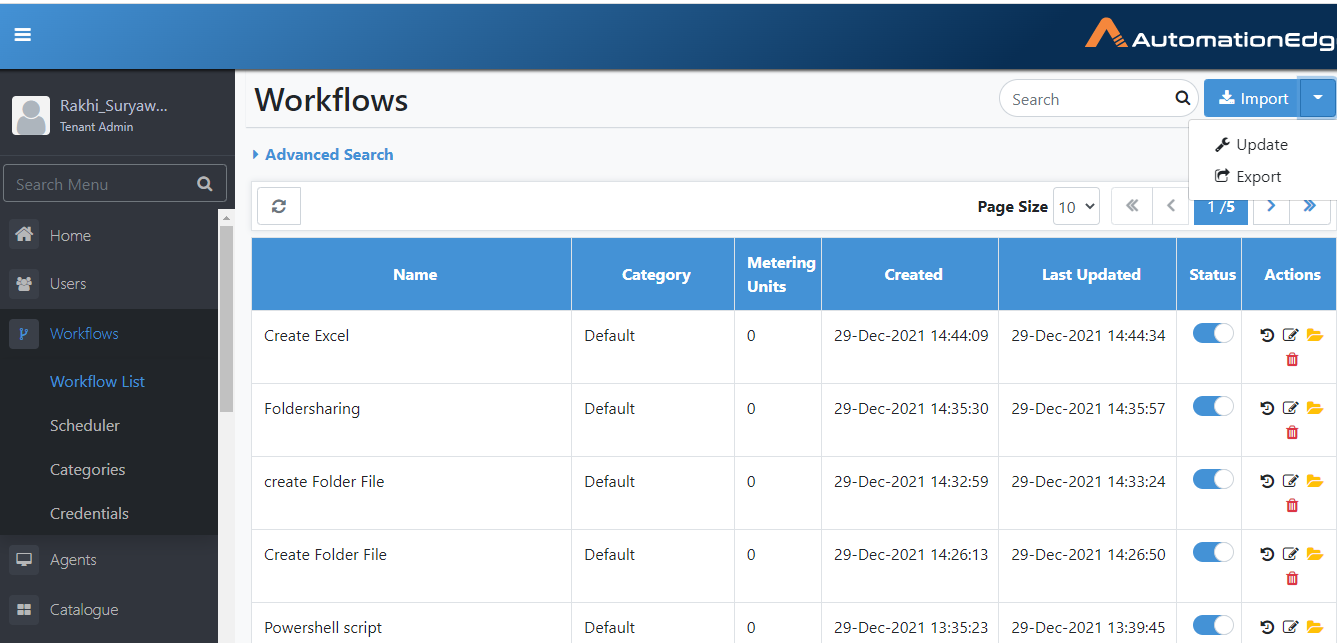This screenshot has width=1337, height=643.
Task: Click the Import dropdown arrow
Action: point(1318,98)
